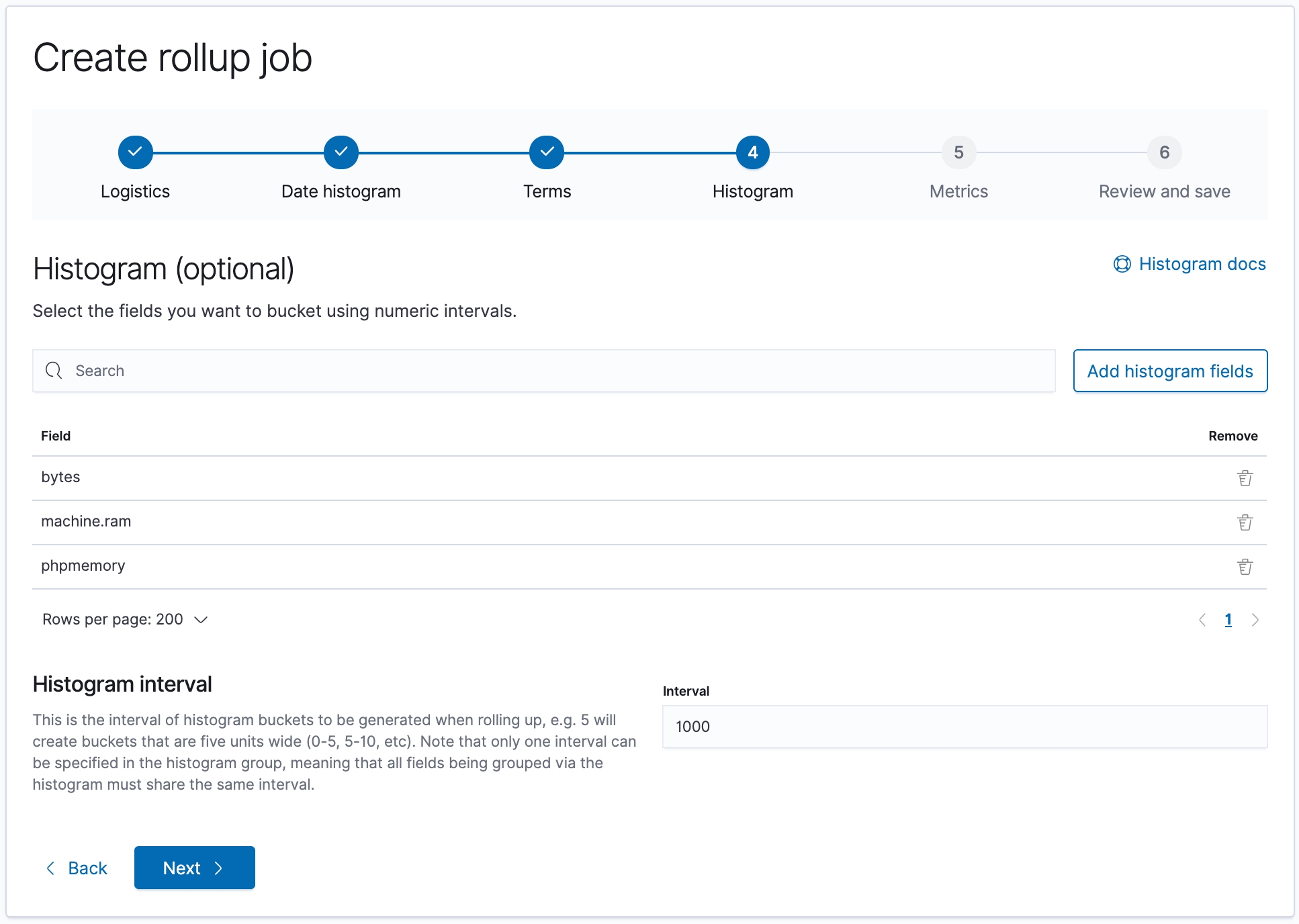Go Back to previous step

(x=77, y=868)
